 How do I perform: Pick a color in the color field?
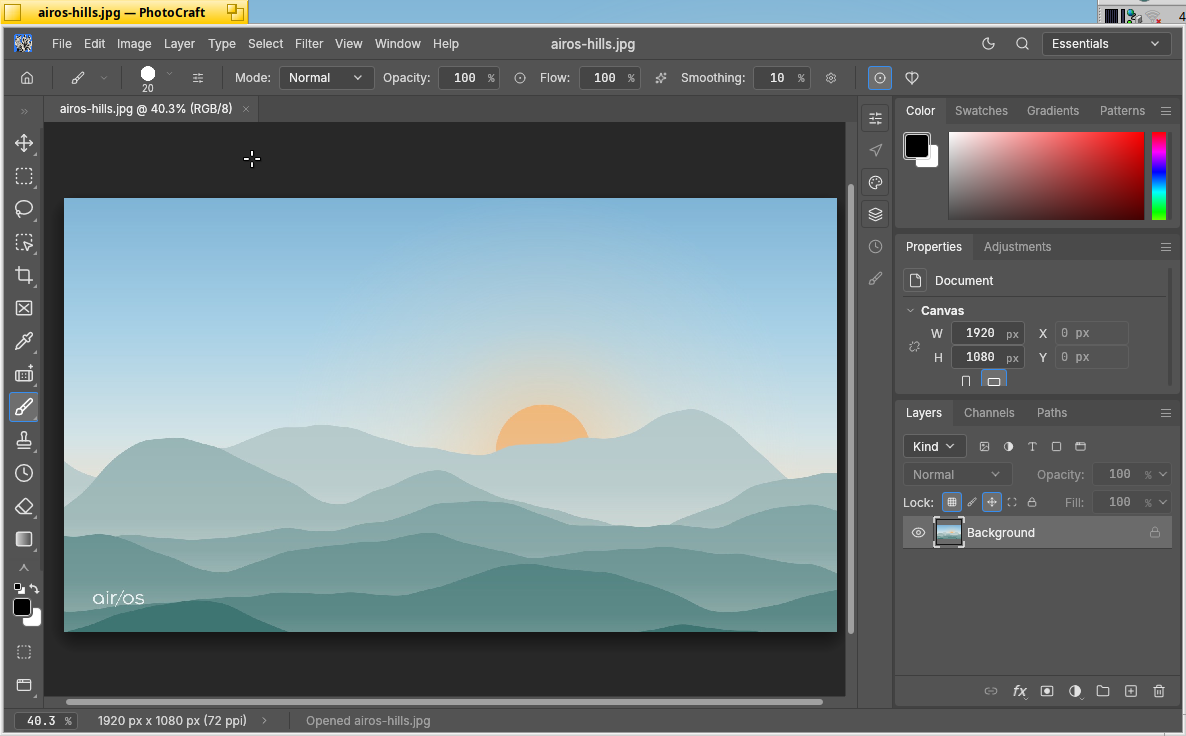pyautogui.click(x=1047, y=175)
